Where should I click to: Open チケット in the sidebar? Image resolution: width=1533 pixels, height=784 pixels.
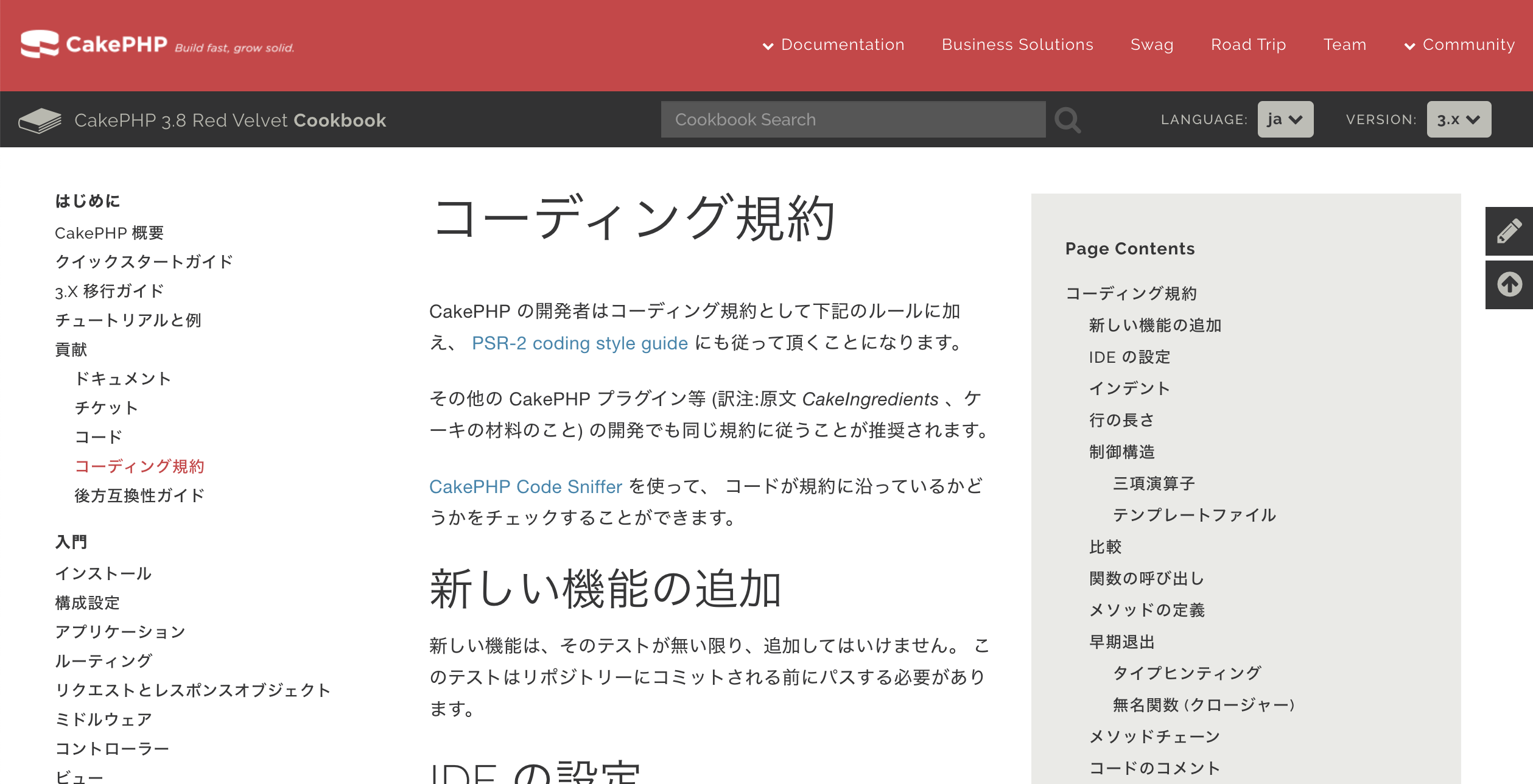(107, 408)
